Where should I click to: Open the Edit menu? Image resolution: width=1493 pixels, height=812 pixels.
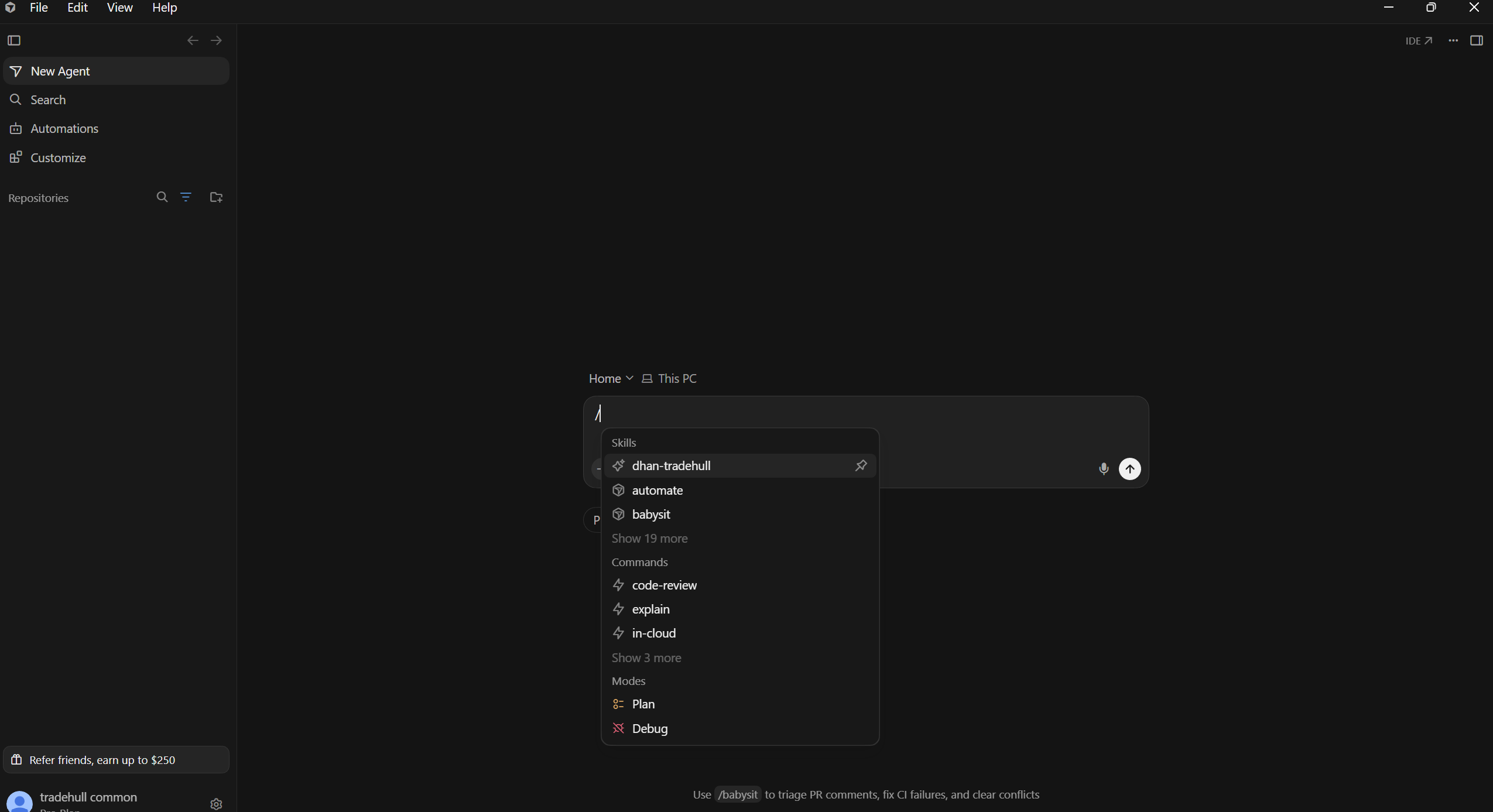coord(77,8)
